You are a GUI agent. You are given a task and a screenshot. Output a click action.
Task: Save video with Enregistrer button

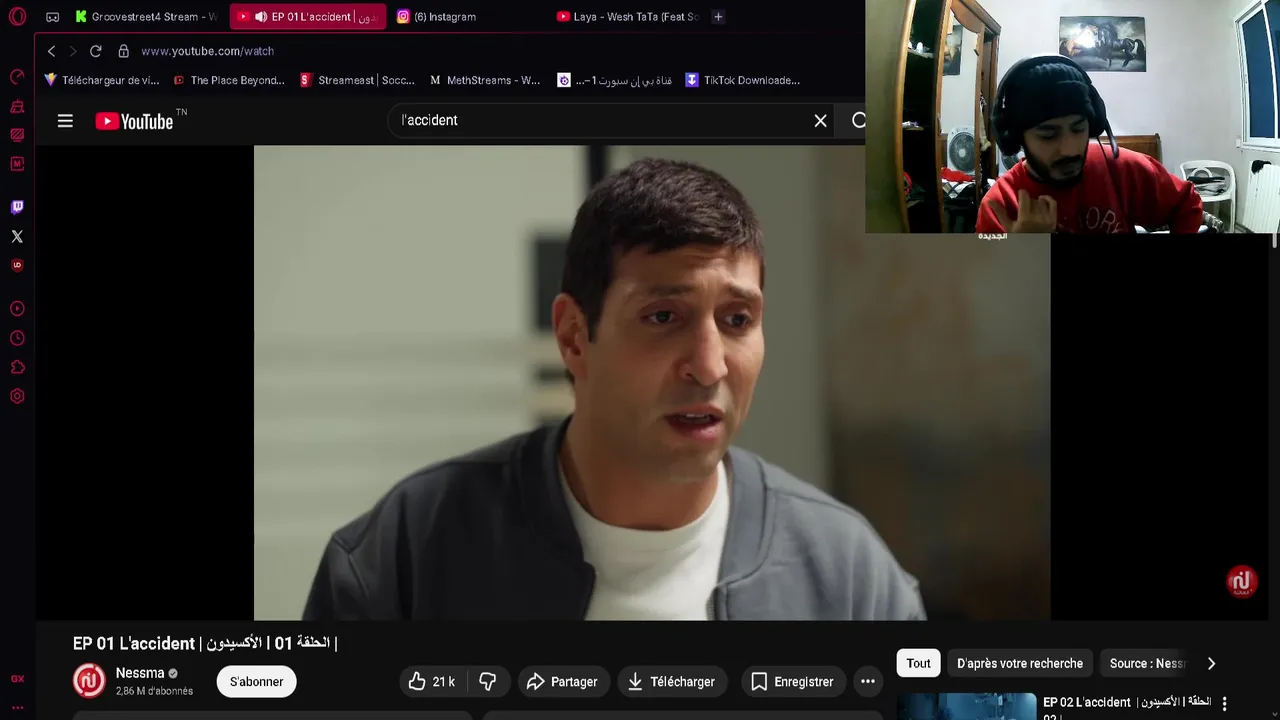792,682
